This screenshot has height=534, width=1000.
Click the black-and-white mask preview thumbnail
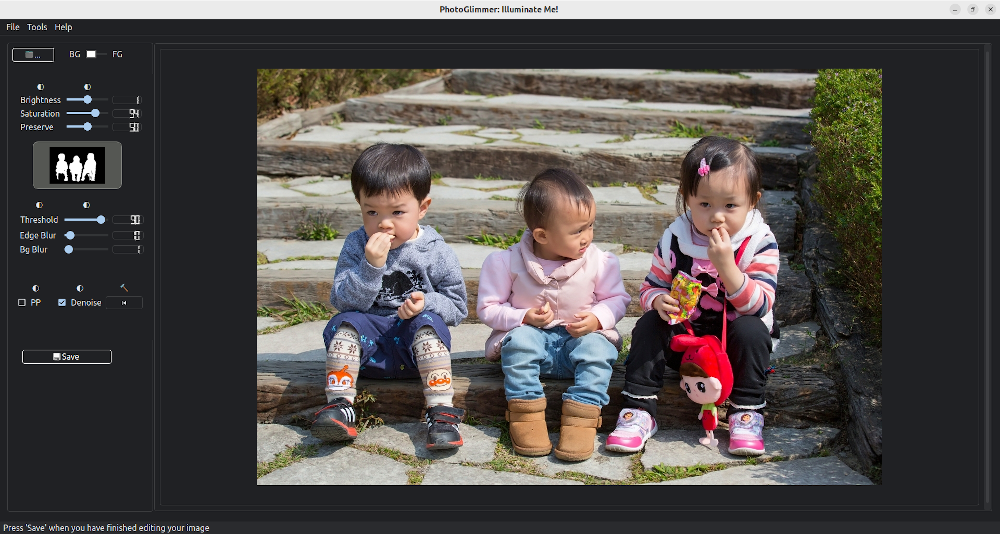click(77, 165)
